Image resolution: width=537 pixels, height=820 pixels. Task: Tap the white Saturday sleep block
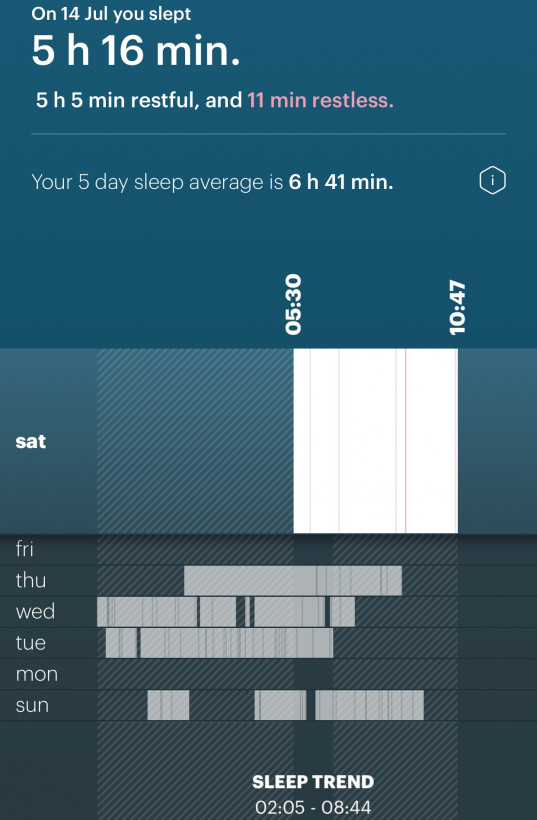click(375, 441)
